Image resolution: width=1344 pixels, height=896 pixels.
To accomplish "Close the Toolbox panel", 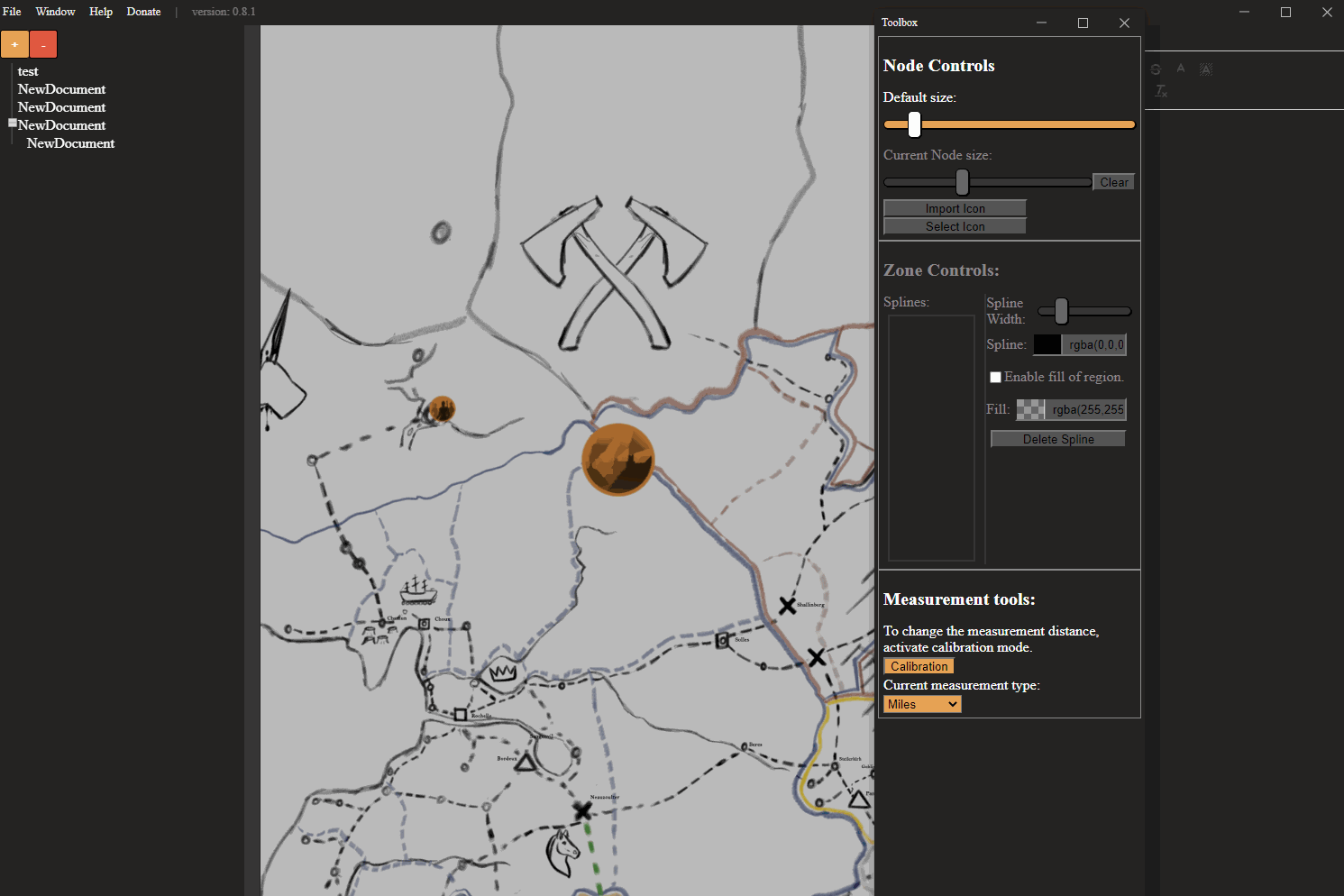I will pyautogui.click(x=1124, y=23).
